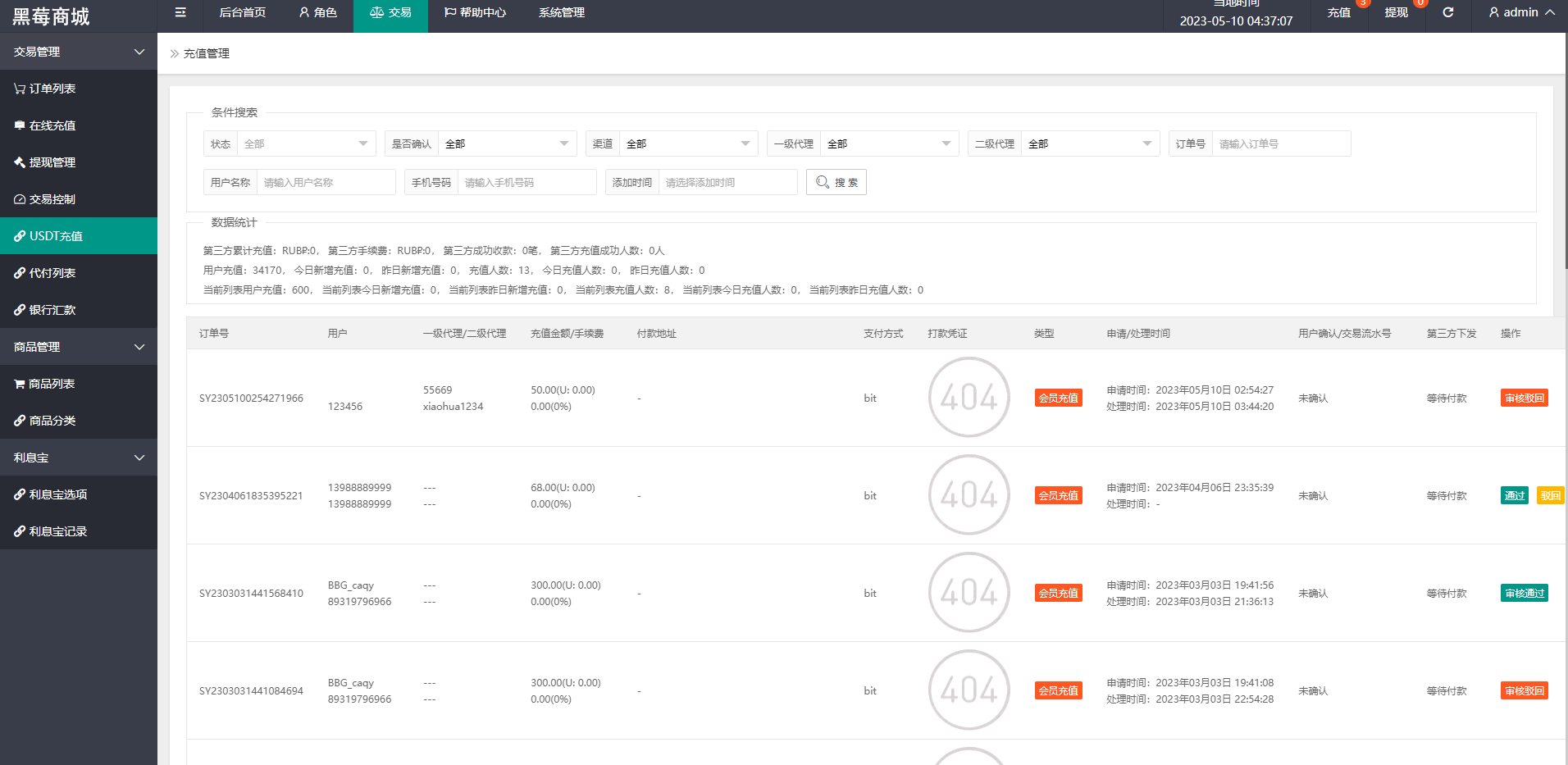Image resolution: width=1568 pixels, height=765 pixels.
Task: Open the 一级代理 filter dropdown
Action: pos(888,143)
